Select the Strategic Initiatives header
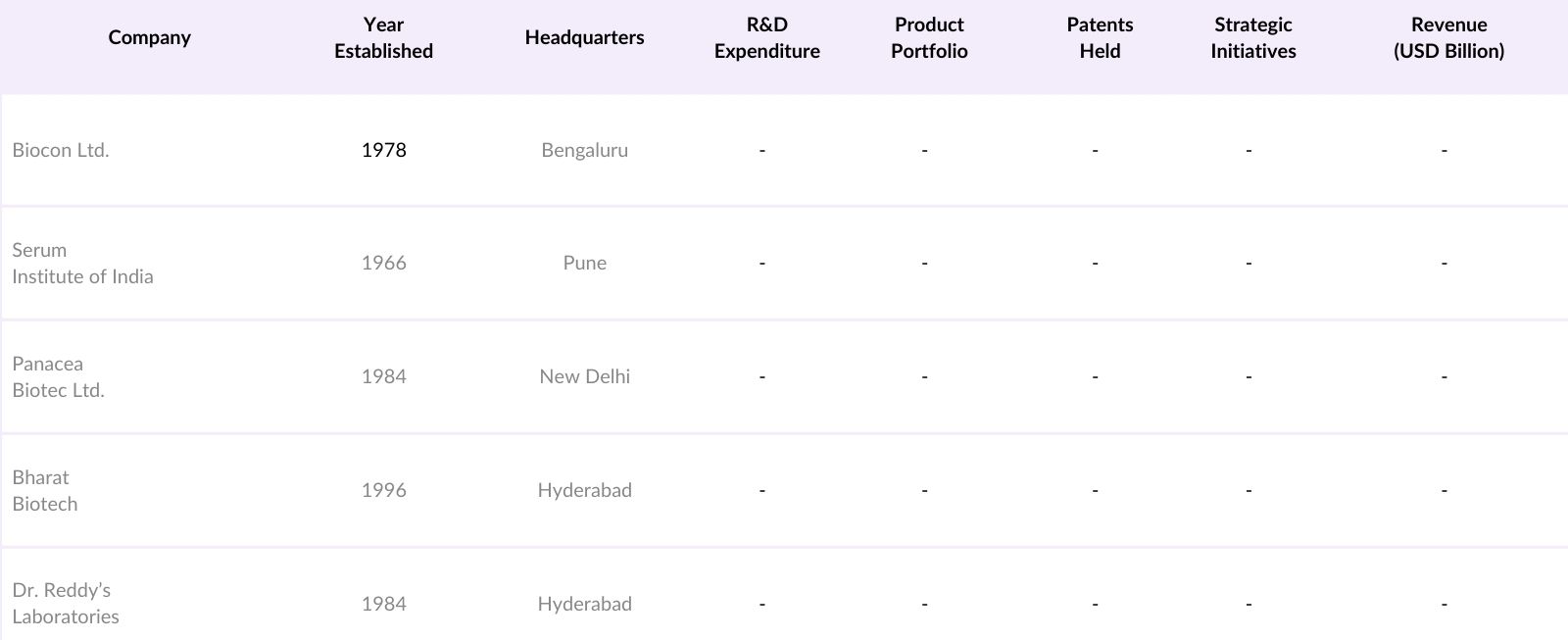This screenshot has width=1568, height=640. [x=1252, y=37]
